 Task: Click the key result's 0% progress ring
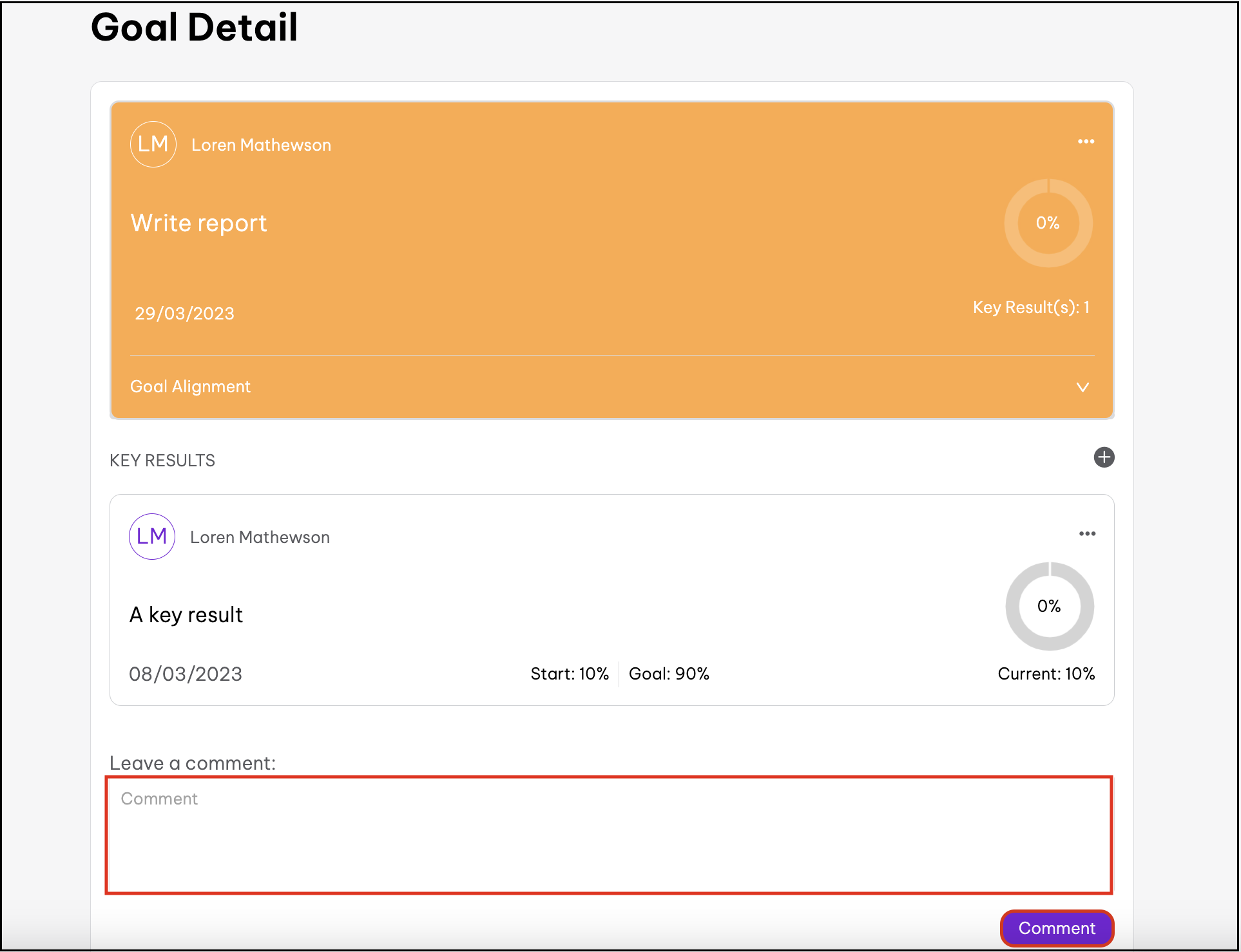(1049, 606)
